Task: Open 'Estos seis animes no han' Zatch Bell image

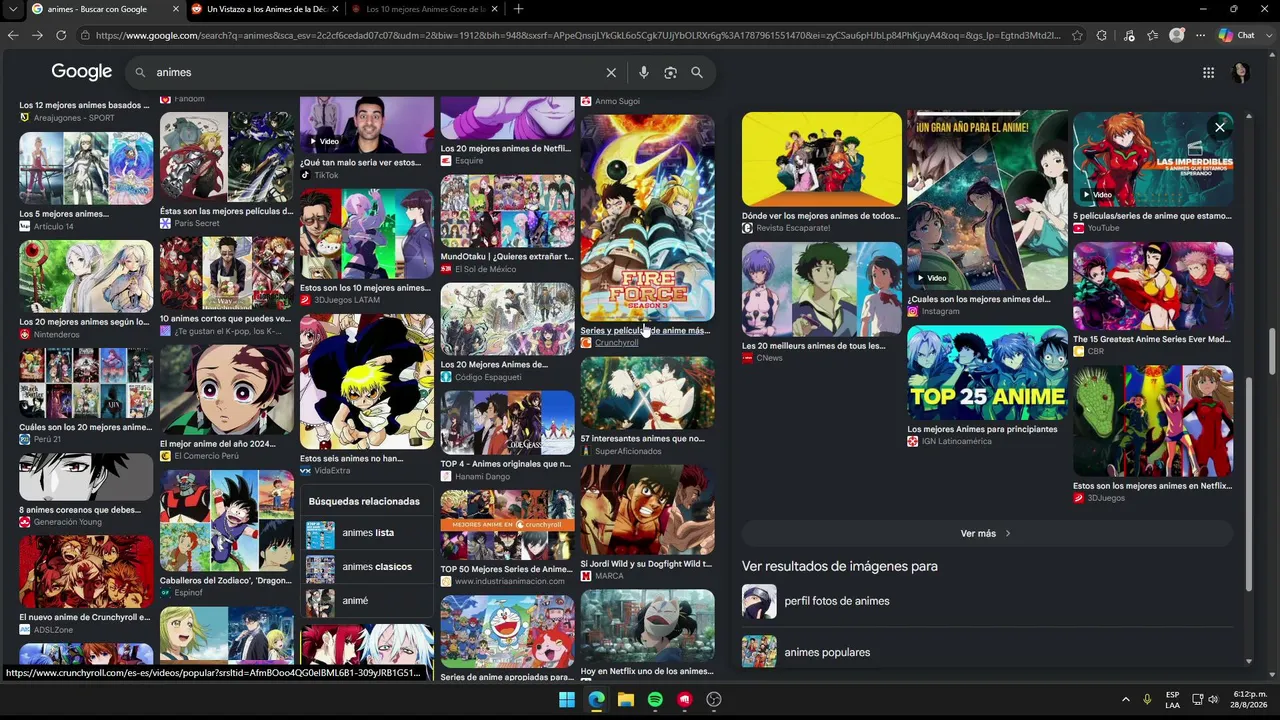Action: (x=367, y=382)
